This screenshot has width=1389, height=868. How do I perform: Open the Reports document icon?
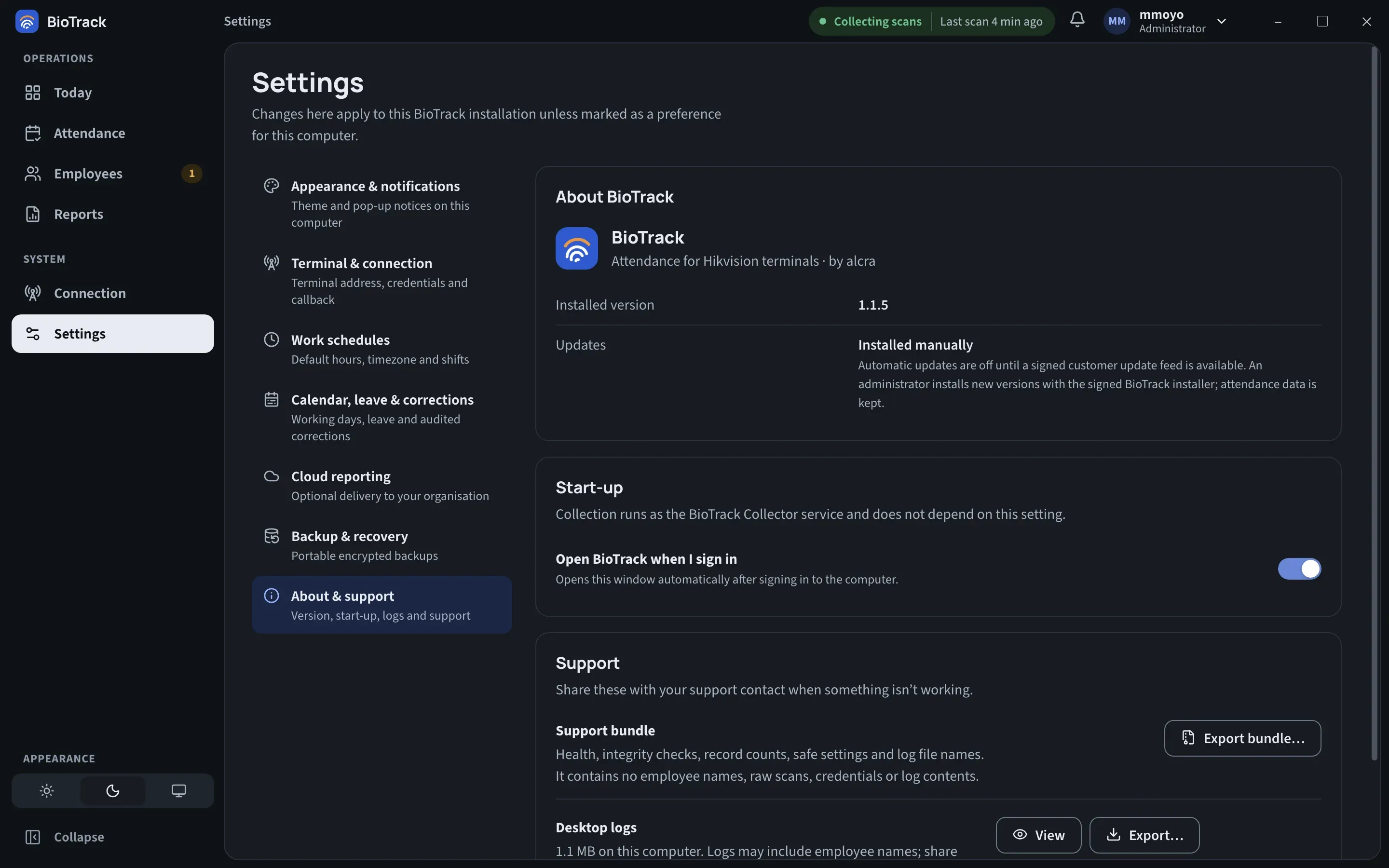coord(33,214)
